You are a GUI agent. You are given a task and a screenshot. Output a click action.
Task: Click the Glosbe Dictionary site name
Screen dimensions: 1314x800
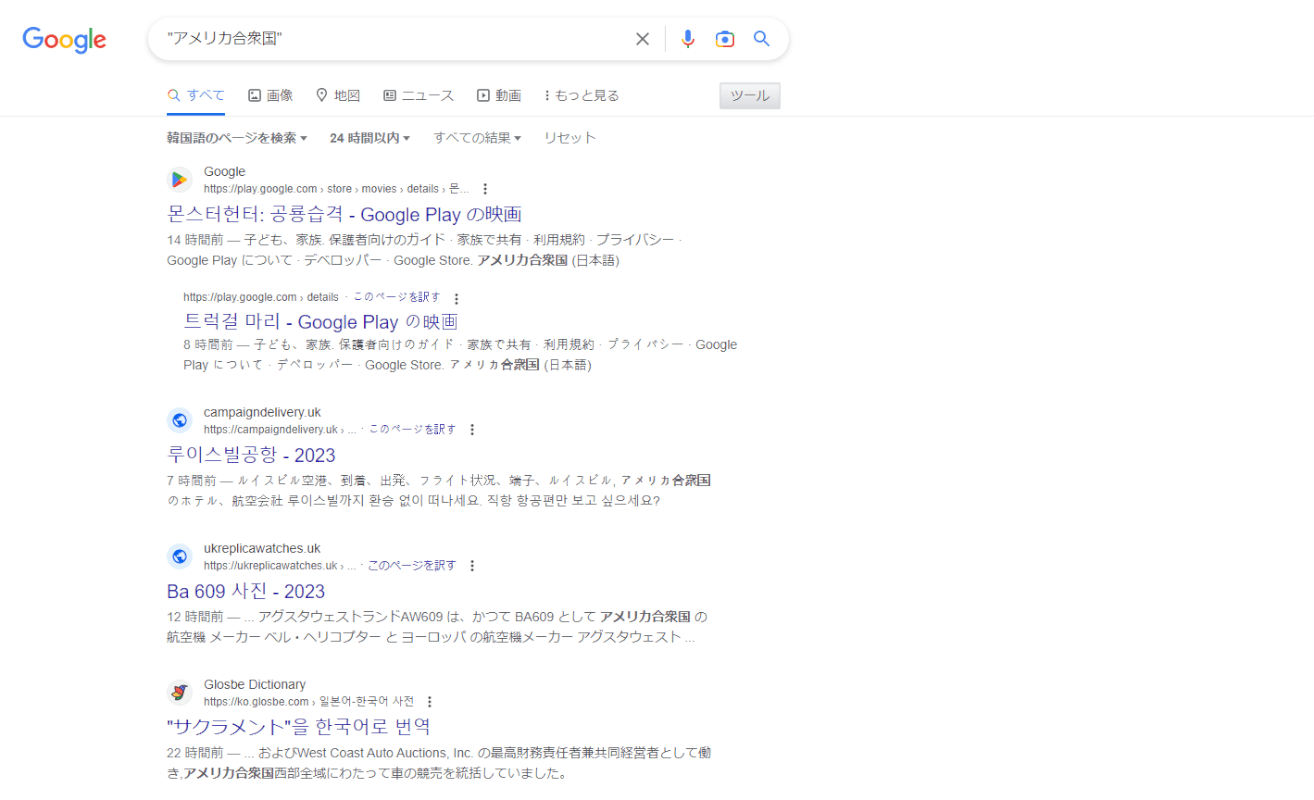pos(255,685)
